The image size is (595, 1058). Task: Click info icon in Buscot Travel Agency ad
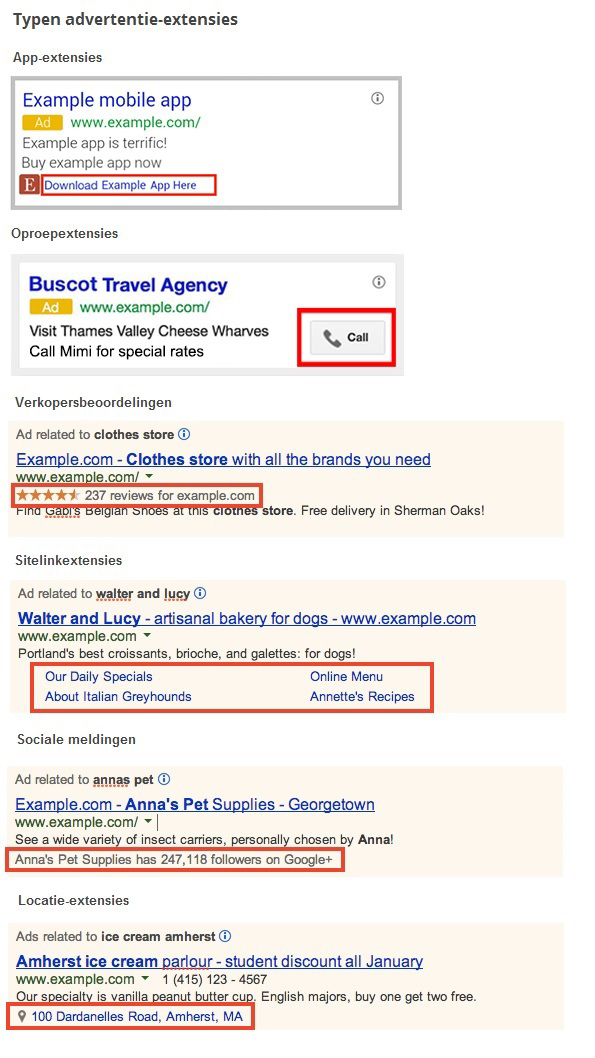tap(379, 281)
